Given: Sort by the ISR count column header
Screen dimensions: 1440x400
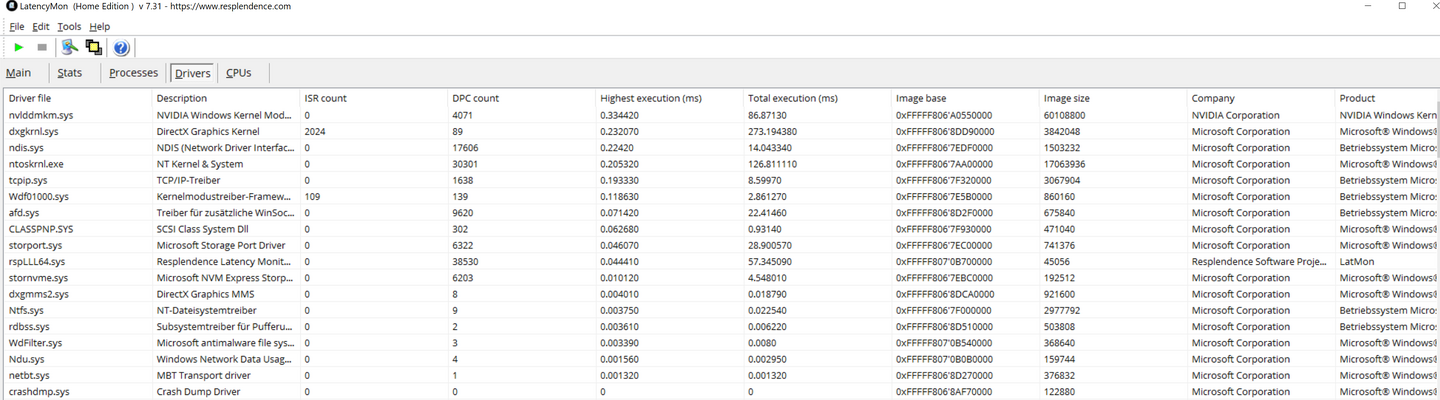Looking at the screenshot, I should coord(374,98).
